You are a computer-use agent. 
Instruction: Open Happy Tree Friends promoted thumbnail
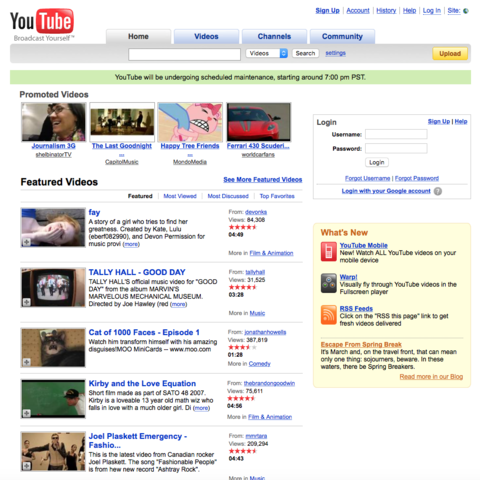[x=190, y=122]
